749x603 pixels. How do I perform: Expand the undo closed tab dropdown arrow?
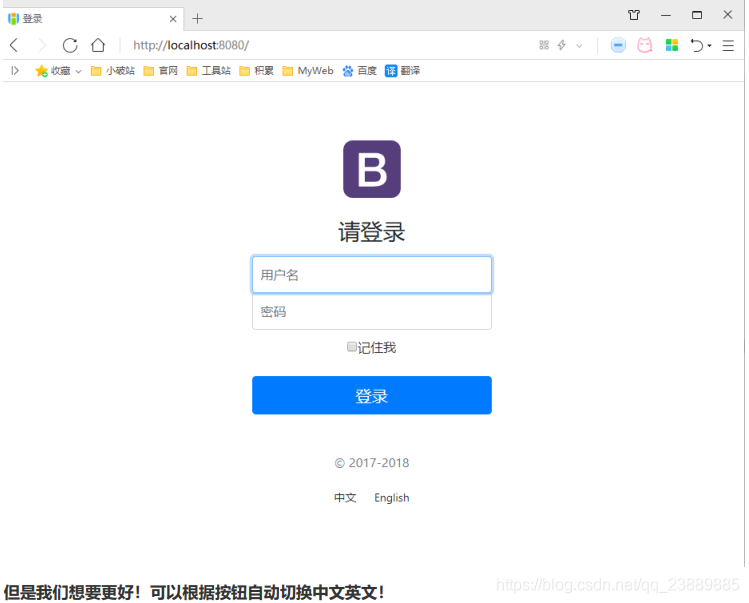[709, 46]
